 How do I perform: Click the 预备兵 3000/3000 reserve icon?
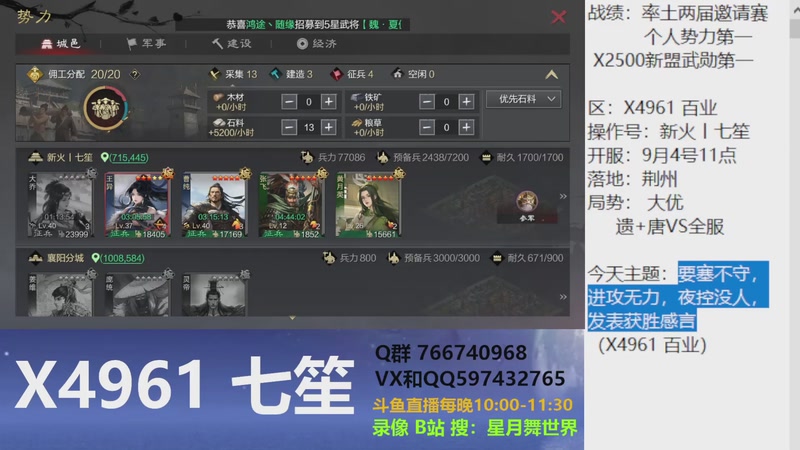(x=393, y=258)
